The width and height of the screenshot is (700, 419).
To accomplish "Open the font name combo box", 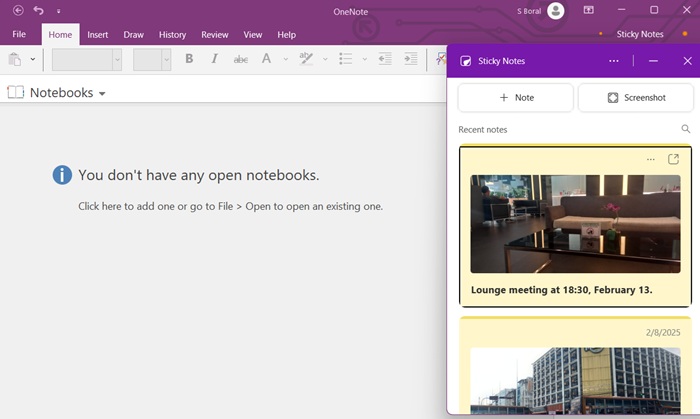I will pyautogui.click(x=87, y=59).
